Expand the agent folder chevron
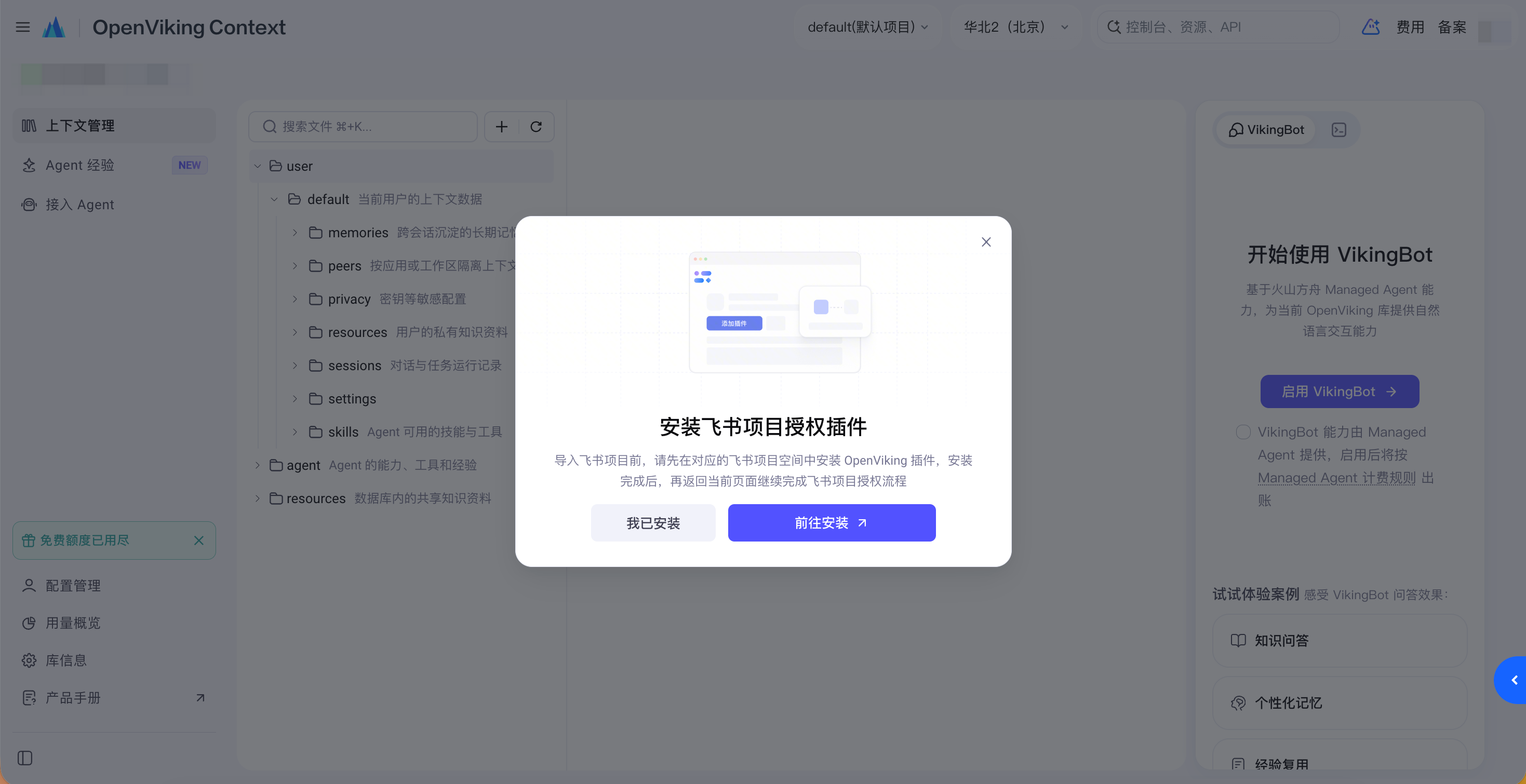The image size is (1526, 784). click(258, 465)
